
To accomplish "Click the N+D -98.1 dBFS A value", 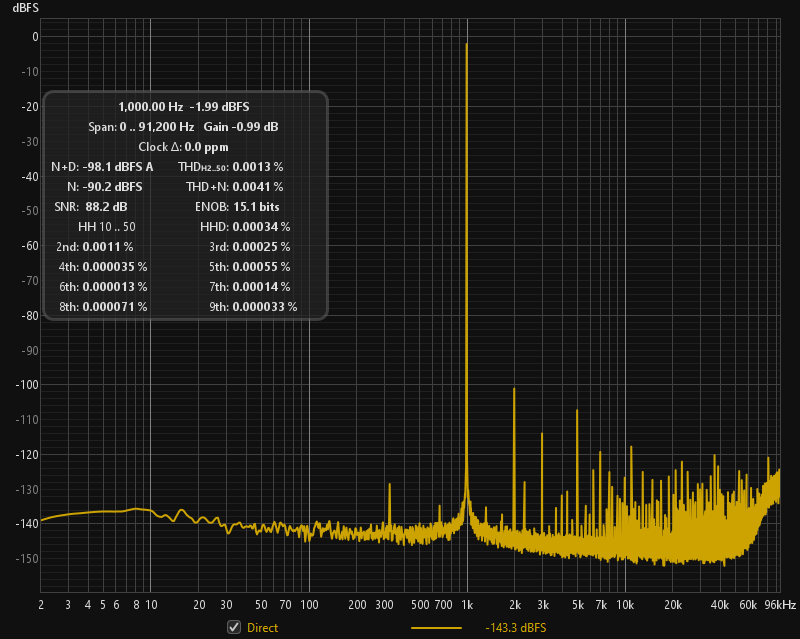I will click(118, 167).
